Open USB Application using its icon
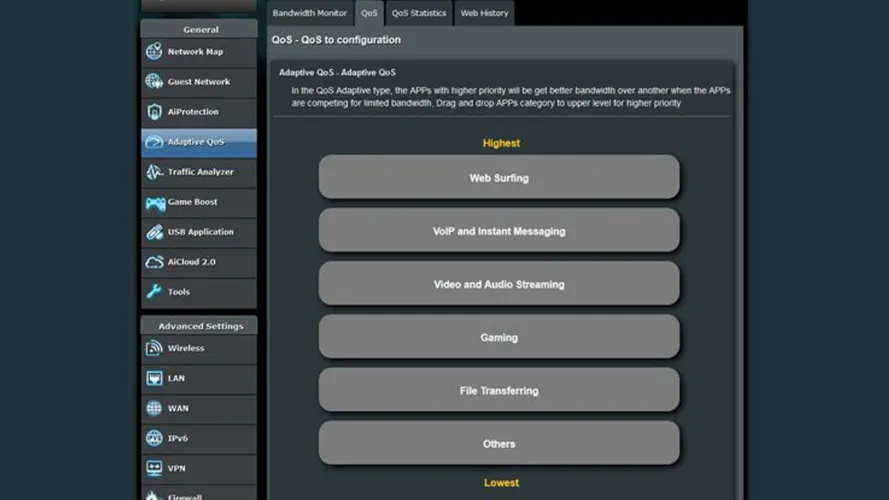The width and height of the screenshot is (889, 500). click(x=154, y=232)
